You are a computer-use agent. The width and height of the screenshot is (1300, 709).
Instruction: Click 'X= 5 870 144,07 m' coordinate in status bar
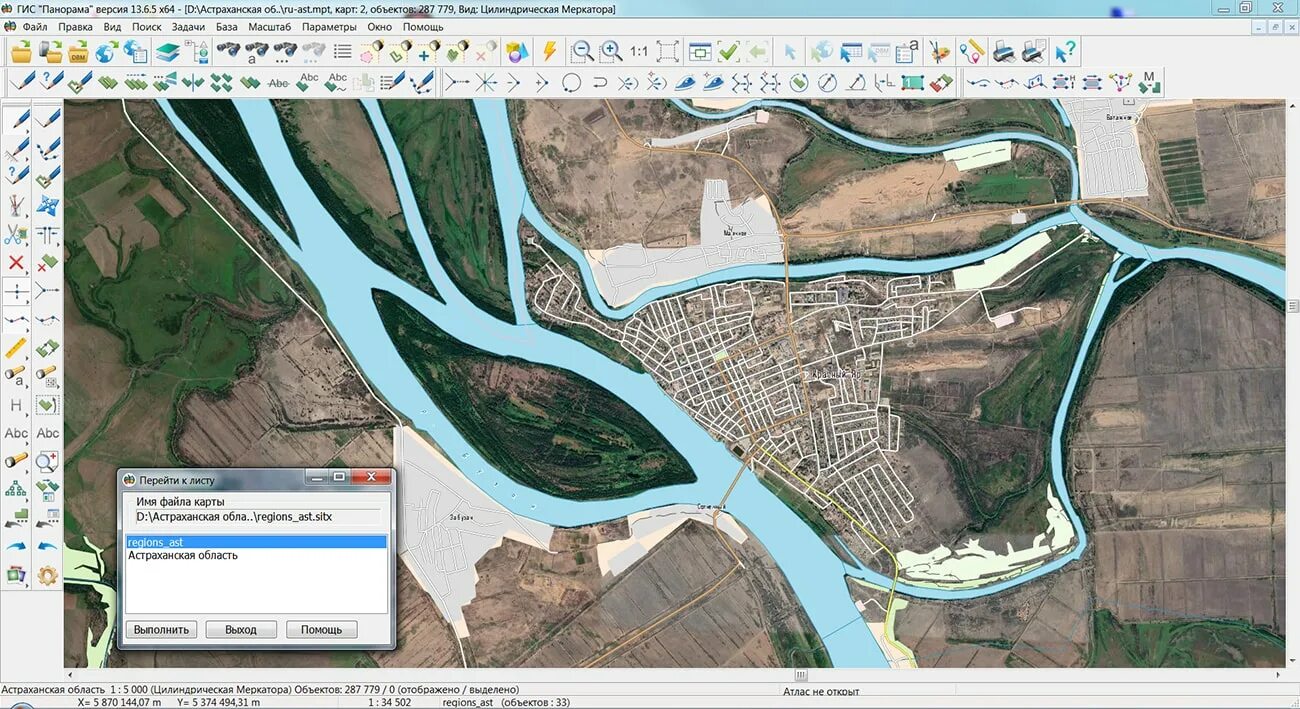pyautogui.click(x=119, y=703)
